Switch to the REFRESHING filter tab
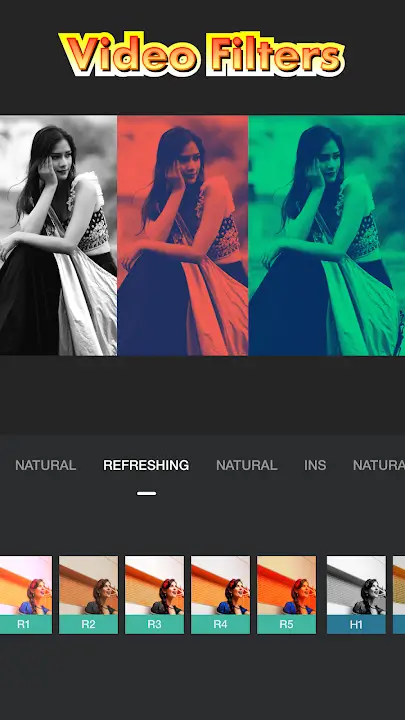This screenshot has height=720, width=405. point(146,465)
